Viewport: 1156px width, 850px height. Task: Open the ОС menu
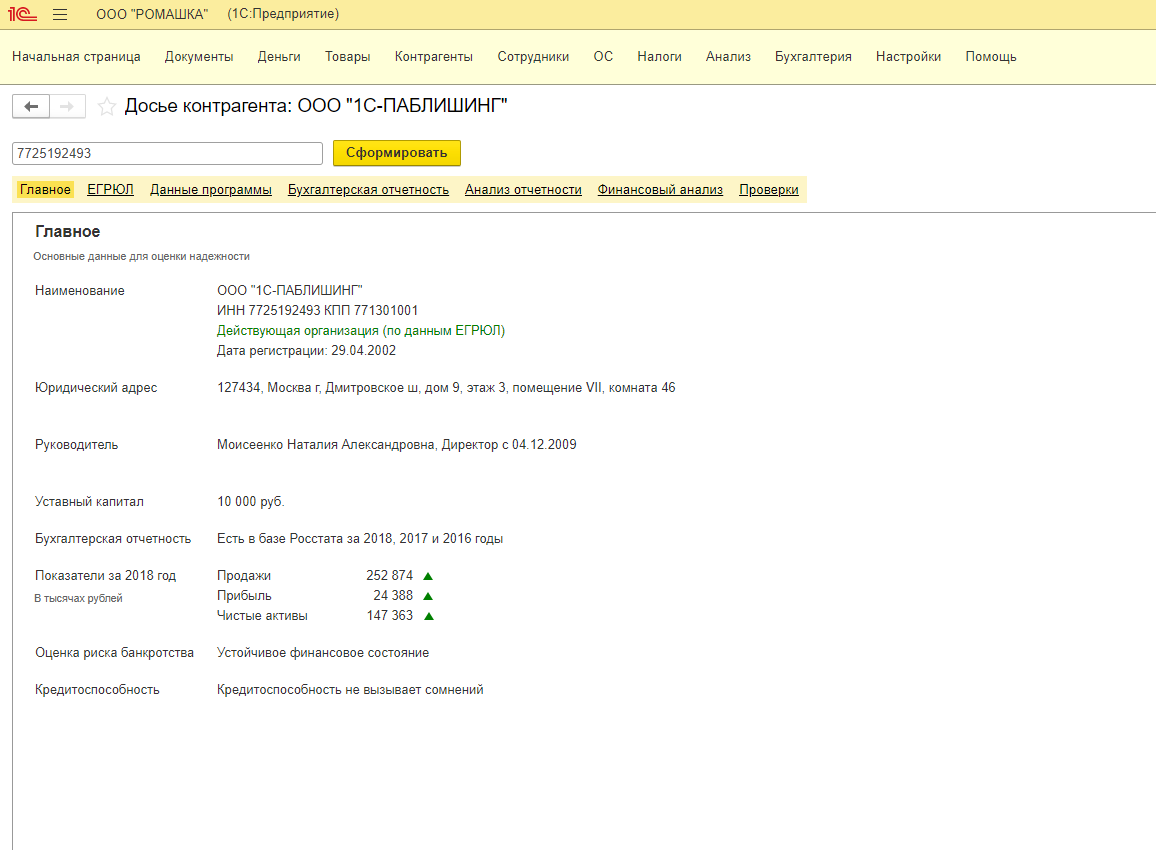coord(603,57)
